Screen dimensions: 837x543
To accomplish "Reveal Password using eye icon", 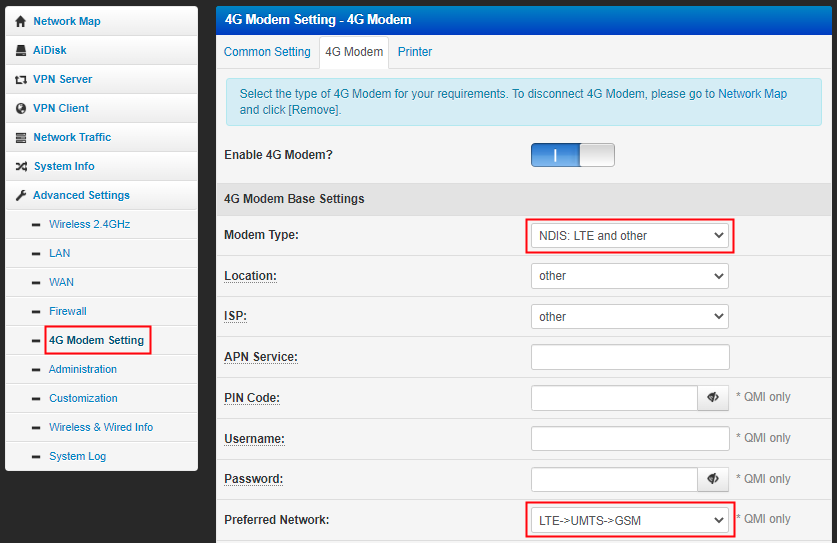I will point(713,479).
